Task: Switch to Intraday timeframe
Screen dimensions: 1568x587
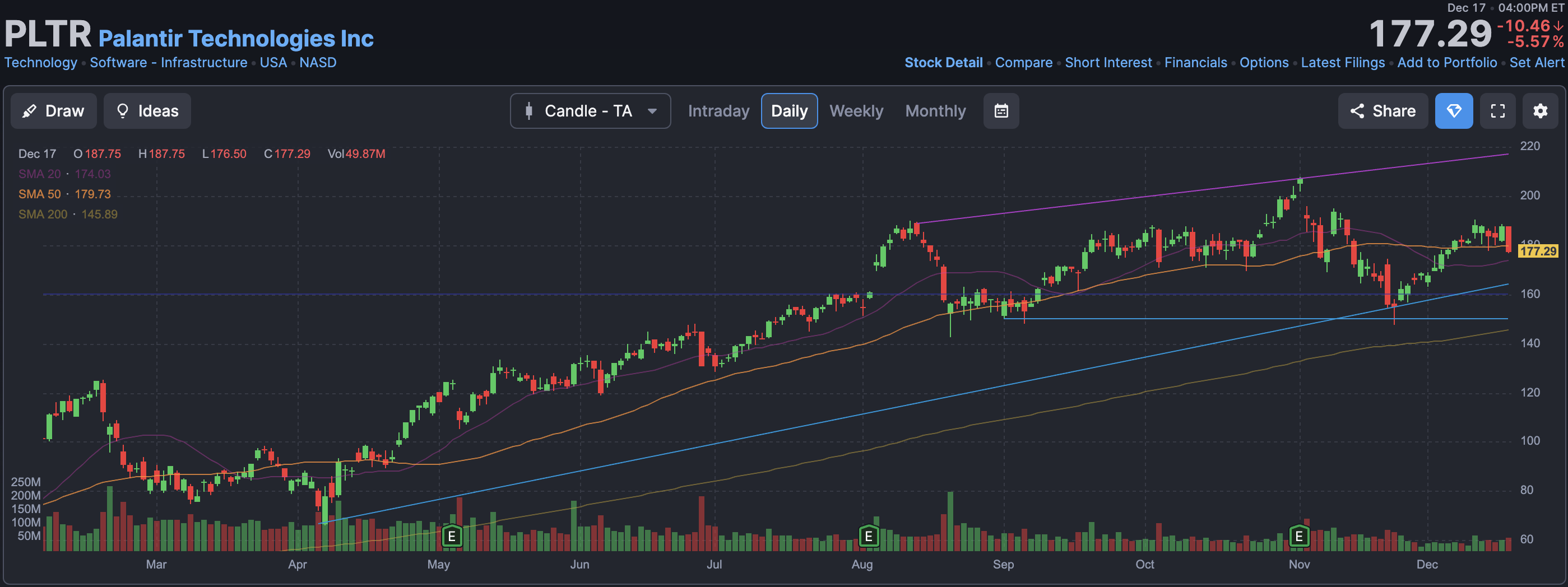Action: pyautogui.click(x=718, y=111)
